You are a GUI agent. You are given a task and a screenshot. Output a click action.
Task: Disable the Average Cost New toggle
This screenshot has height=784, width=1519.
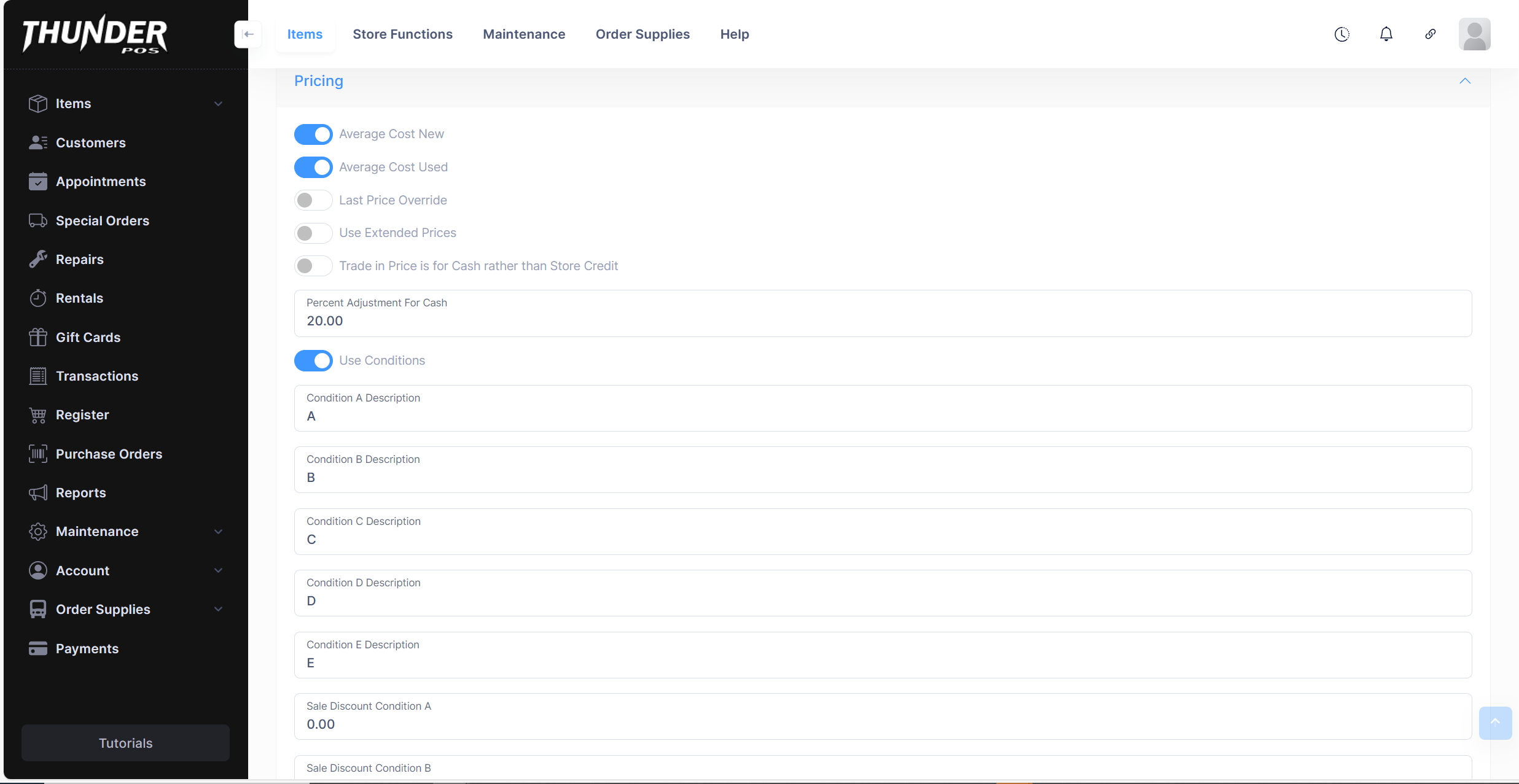pos(313,134)
